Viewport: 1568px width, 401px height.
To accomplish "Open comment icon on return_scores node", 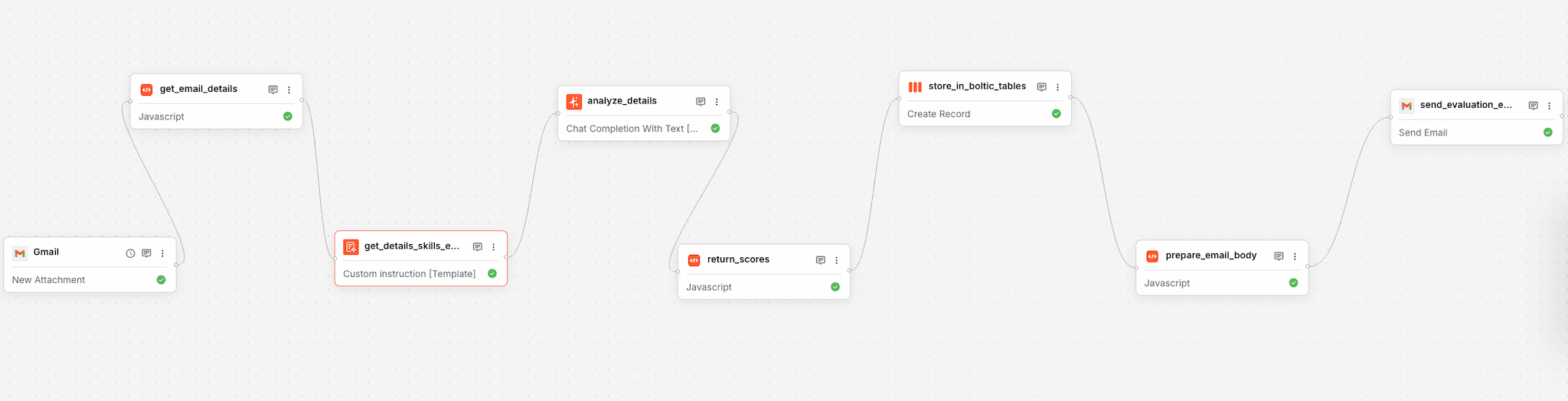I will 820,260.
